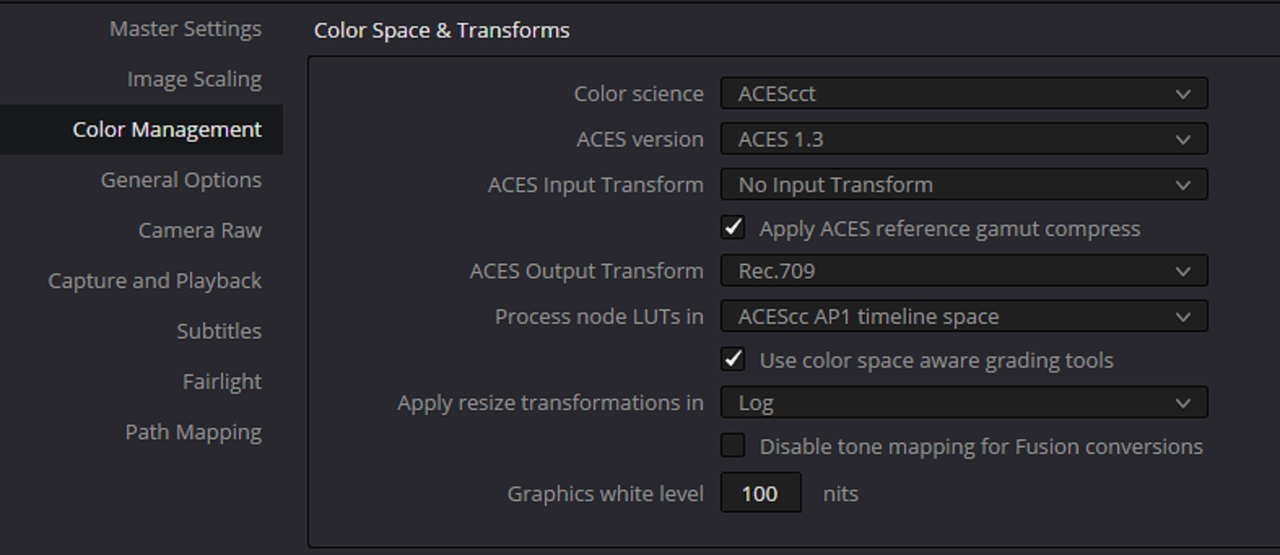This screenshot has height=555, width=1280.
Task: Open ACES Output Transform Rec.709 dropdown
Action: [x=964, y=271]
